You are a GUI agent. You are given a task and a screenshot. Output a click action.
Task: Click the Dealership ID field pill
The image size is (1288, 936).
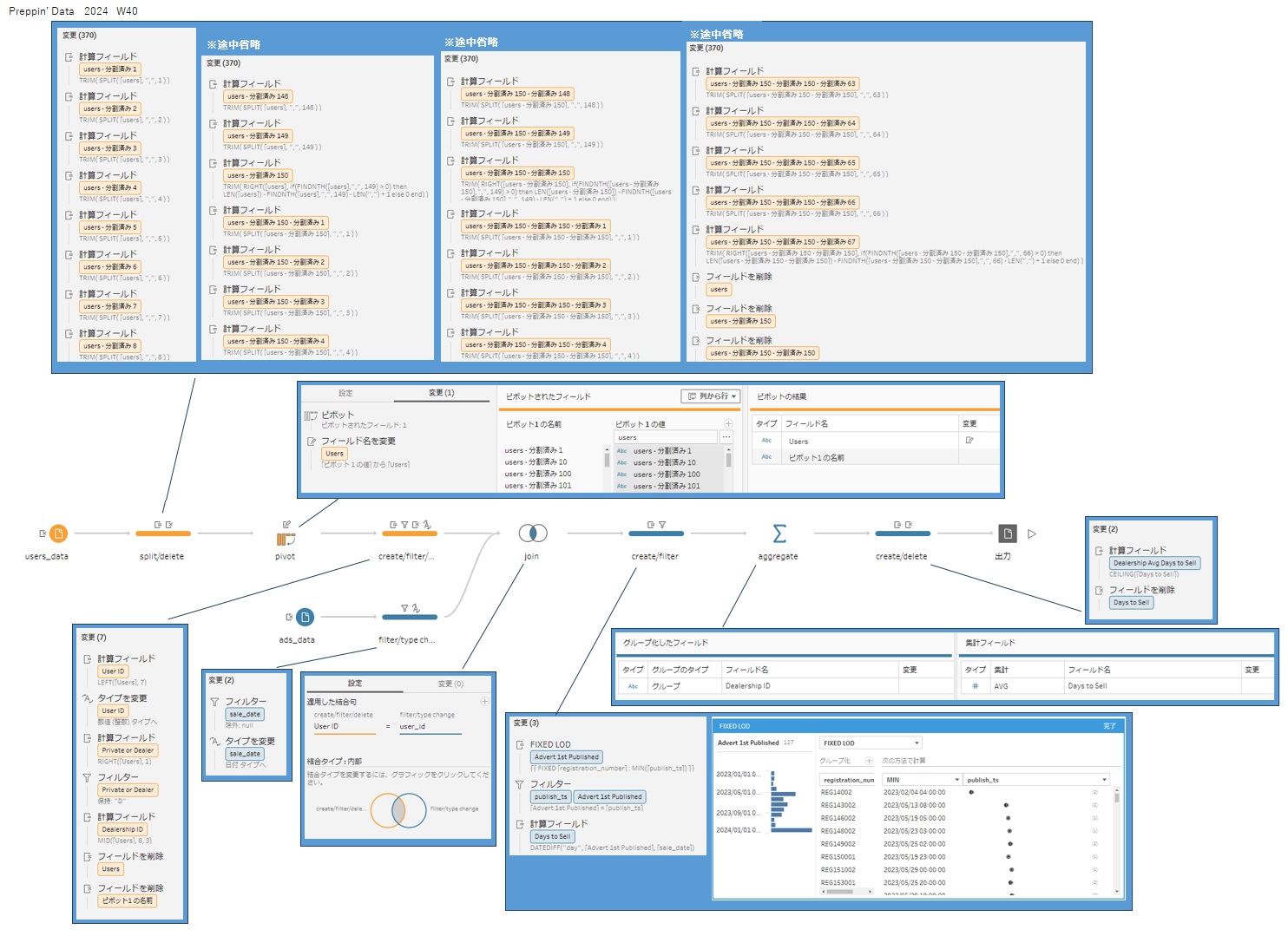click(122, 830)
